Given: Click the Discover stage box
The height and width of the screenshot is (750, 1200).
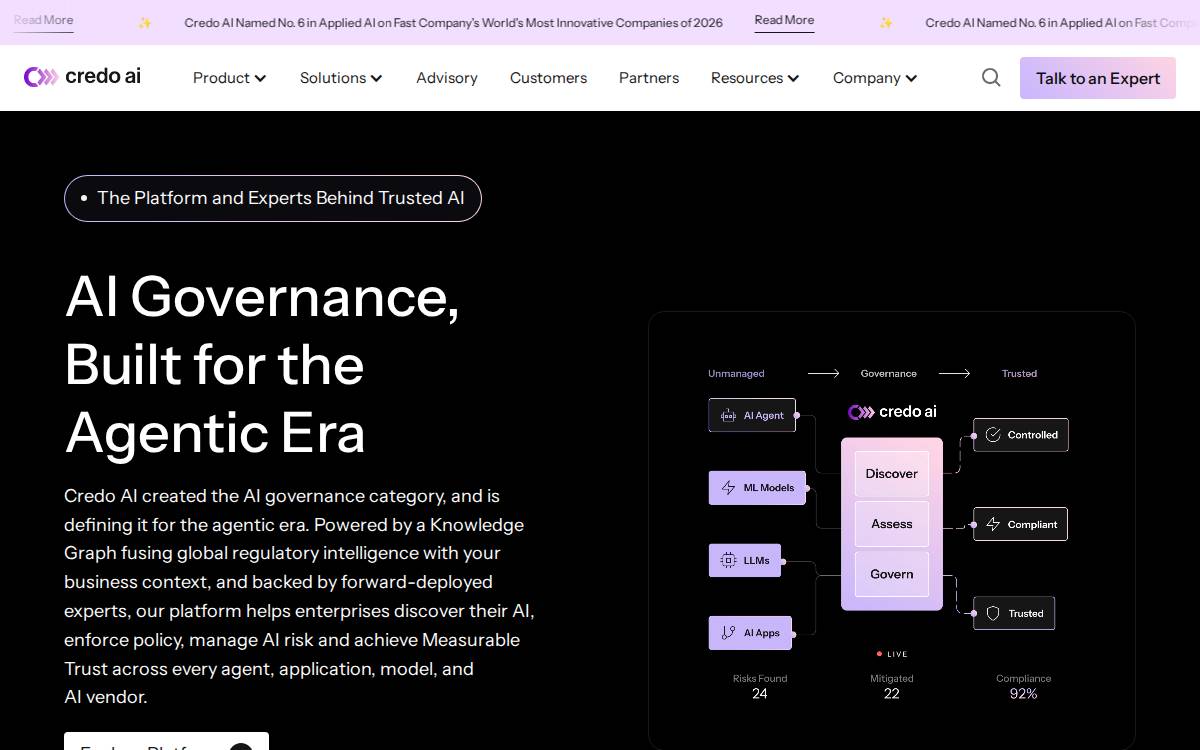Looking at the screenshot, I should tap(892, 473).
